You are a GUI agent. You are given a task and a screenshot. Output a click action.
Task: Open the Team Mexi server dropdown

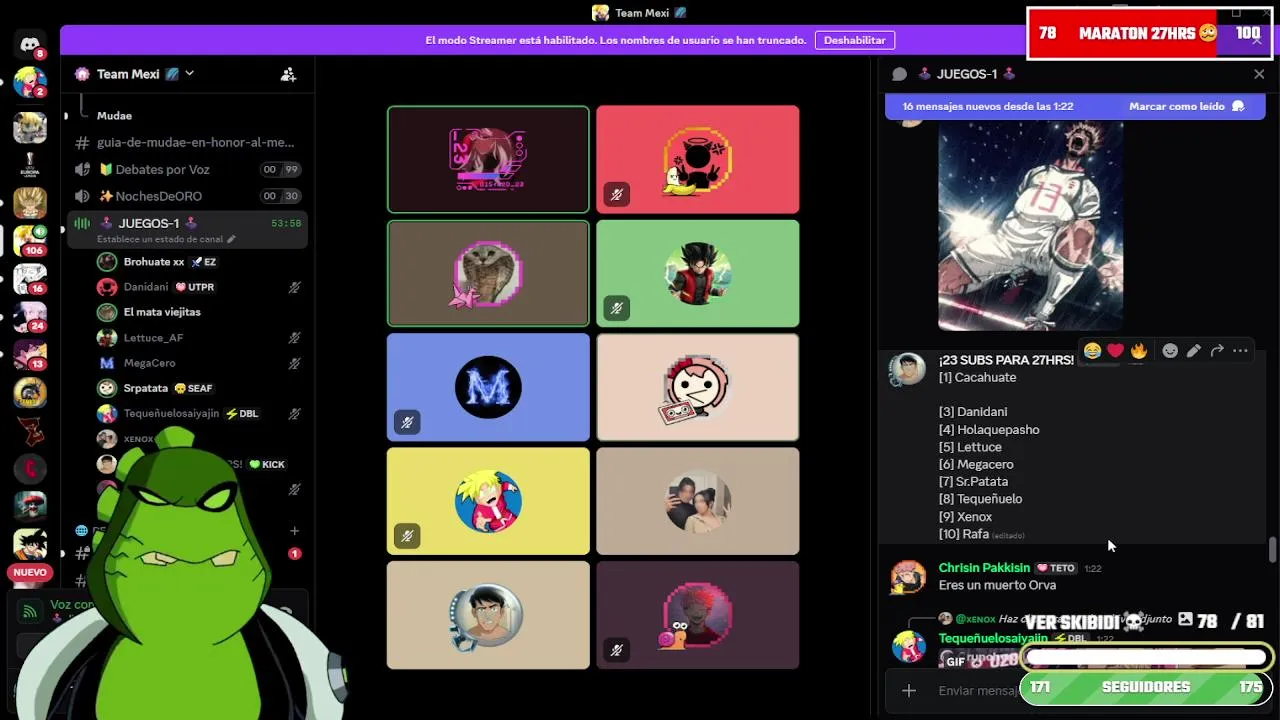click(x=189, y=74)
